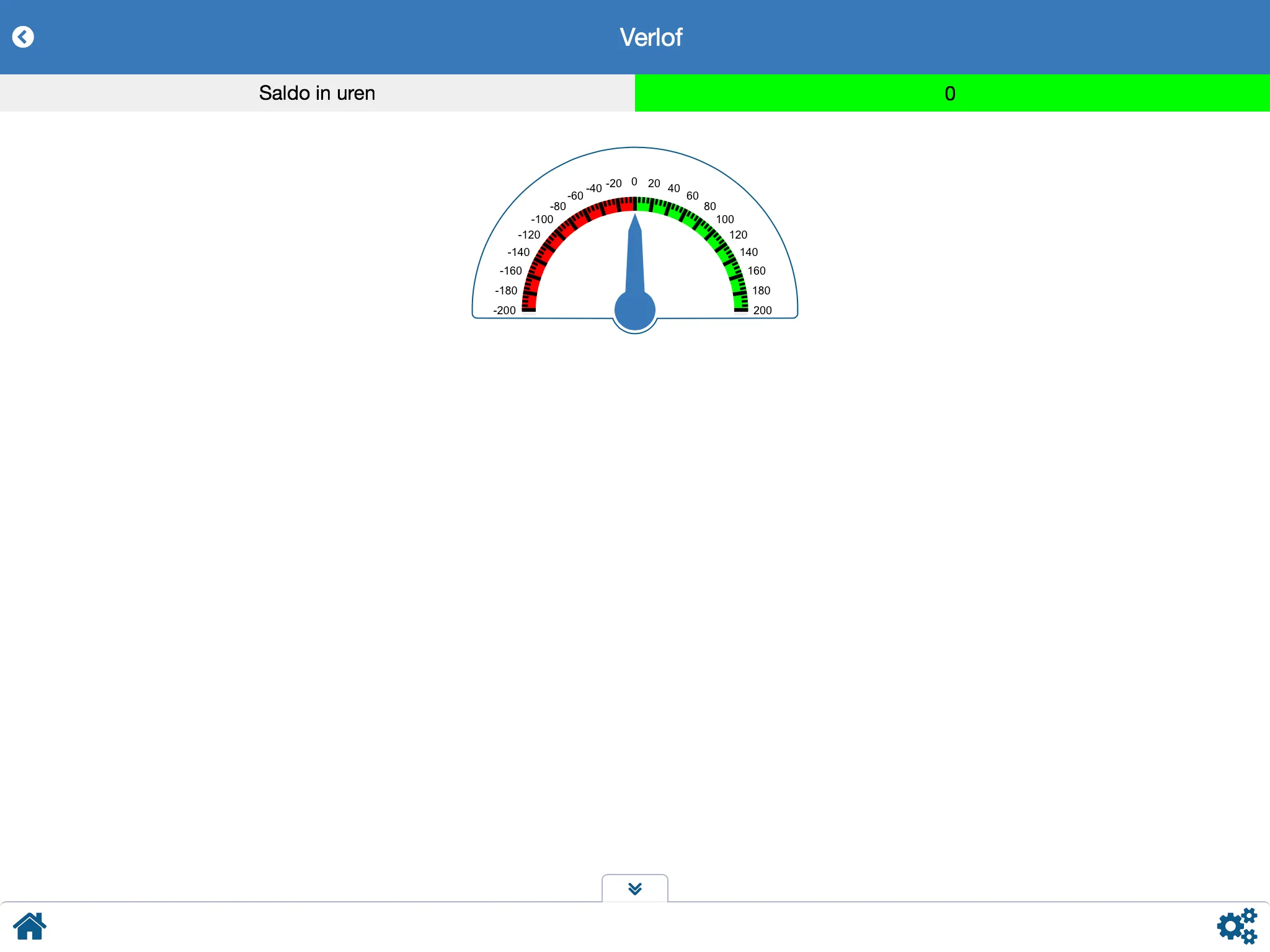The width and height of the screenshot is (1270, 952).
Task: Click the gauge label 60
Action: pos(693,196)
